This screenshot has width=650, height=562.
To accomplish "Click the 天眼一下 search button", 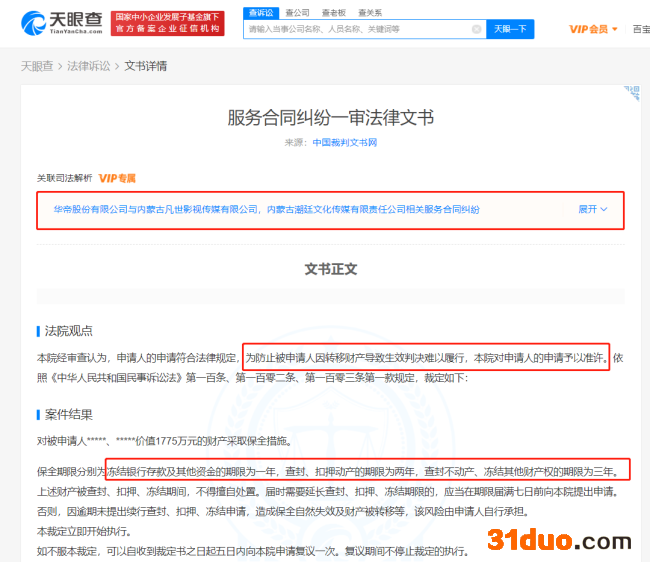I will (510, 29).
